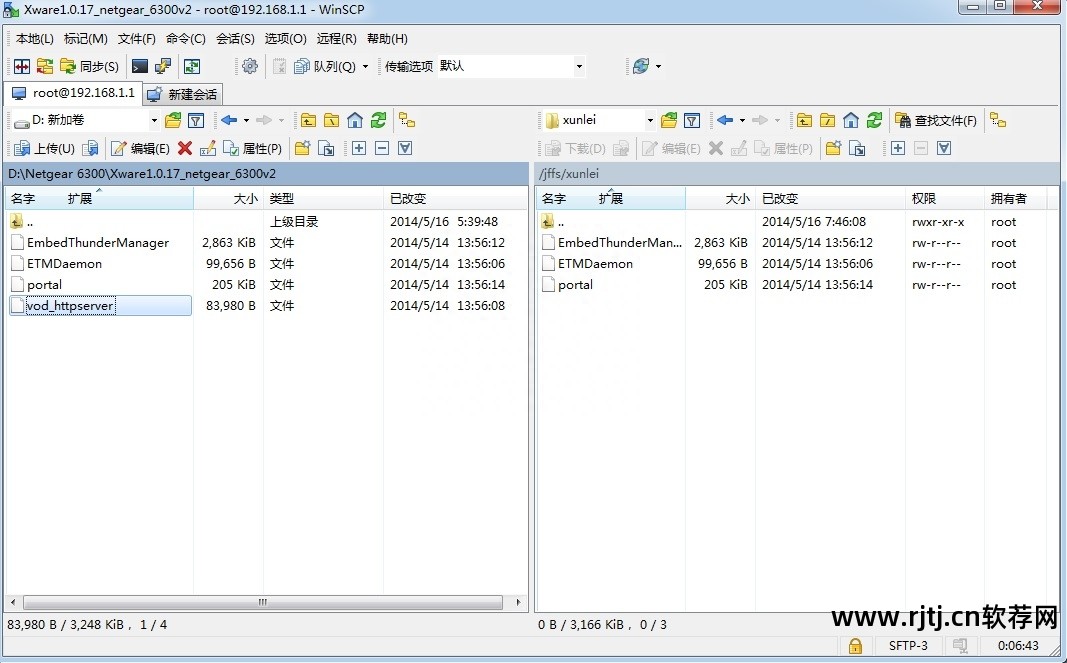Image resolution: width=1067 pixels, height=663 pixels.
Task: Click the lock icon in the status bar
Action: [x=855, y=645]
